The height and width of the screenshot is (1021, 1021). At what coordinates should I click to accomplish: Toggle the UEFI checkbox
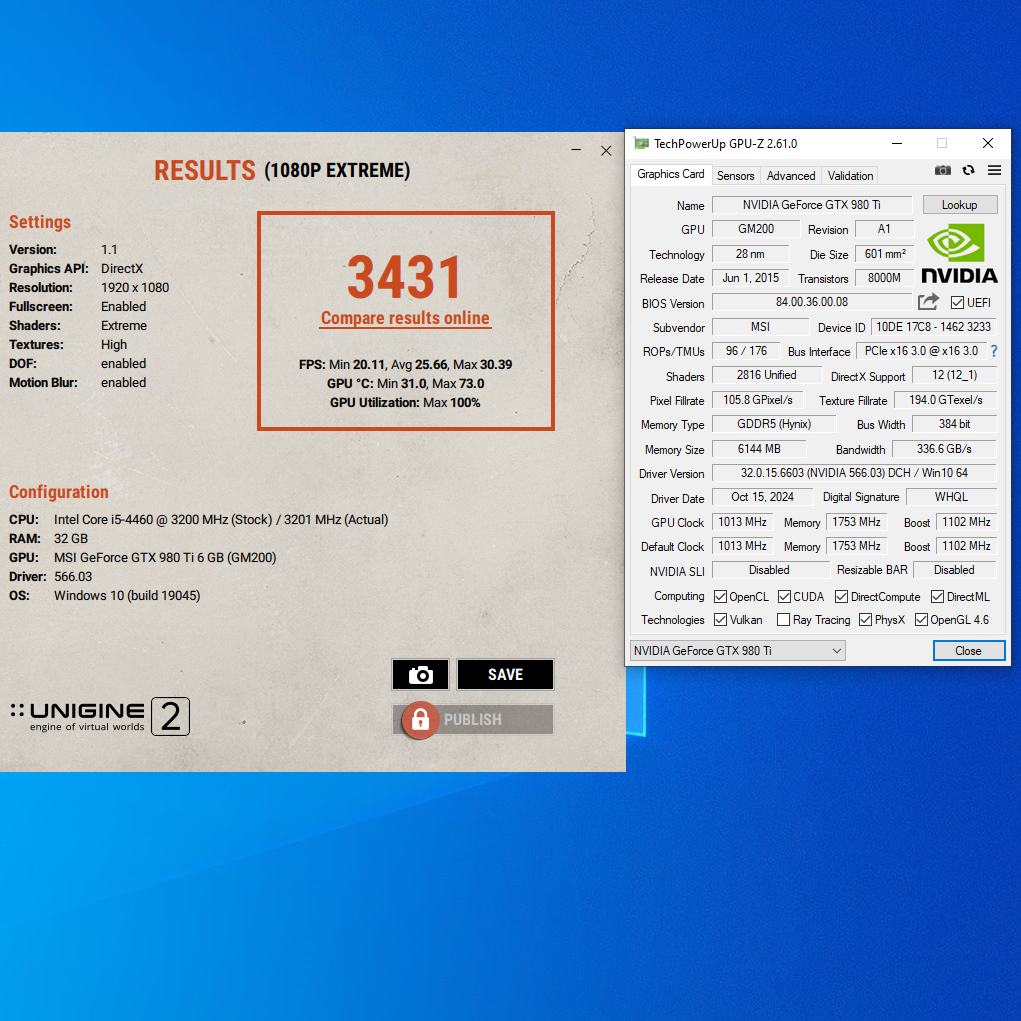click(x=957, y=303)
